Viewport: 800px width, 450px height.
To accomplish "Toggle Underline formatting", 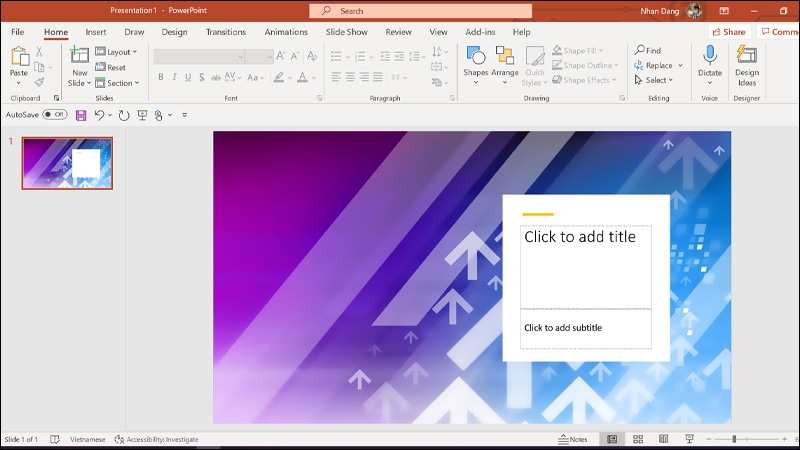I will 188,77.
